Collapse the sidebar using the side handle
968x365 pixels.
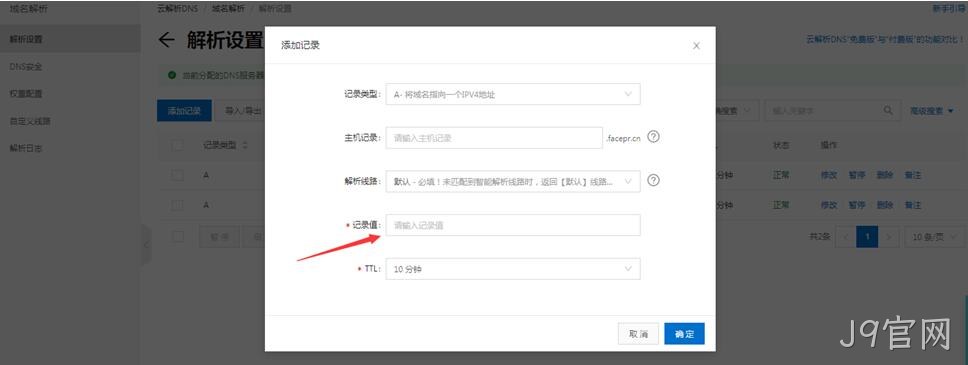click(146, 245)
